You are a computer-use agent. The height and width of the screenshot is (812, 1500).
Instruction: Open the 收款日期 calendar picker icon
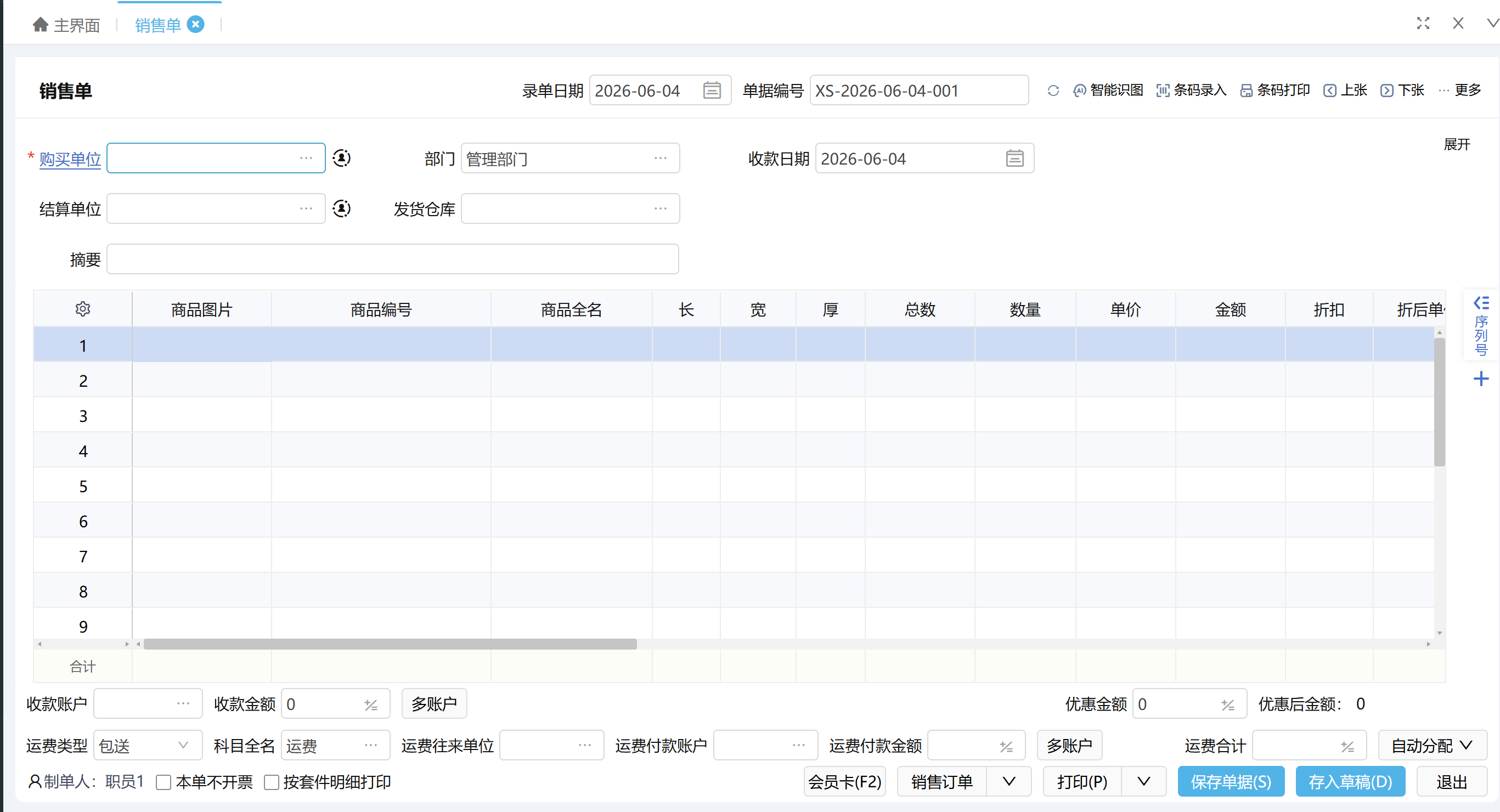pos(1014,159)
